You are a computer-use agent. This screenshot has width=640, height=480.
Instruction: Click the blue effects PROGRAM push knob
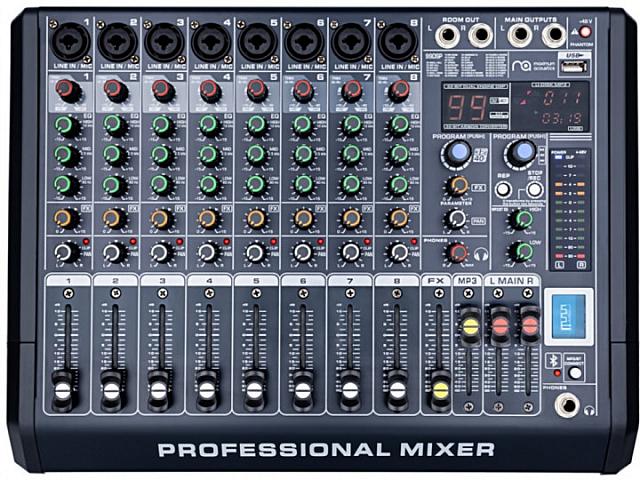coord(457,153)
